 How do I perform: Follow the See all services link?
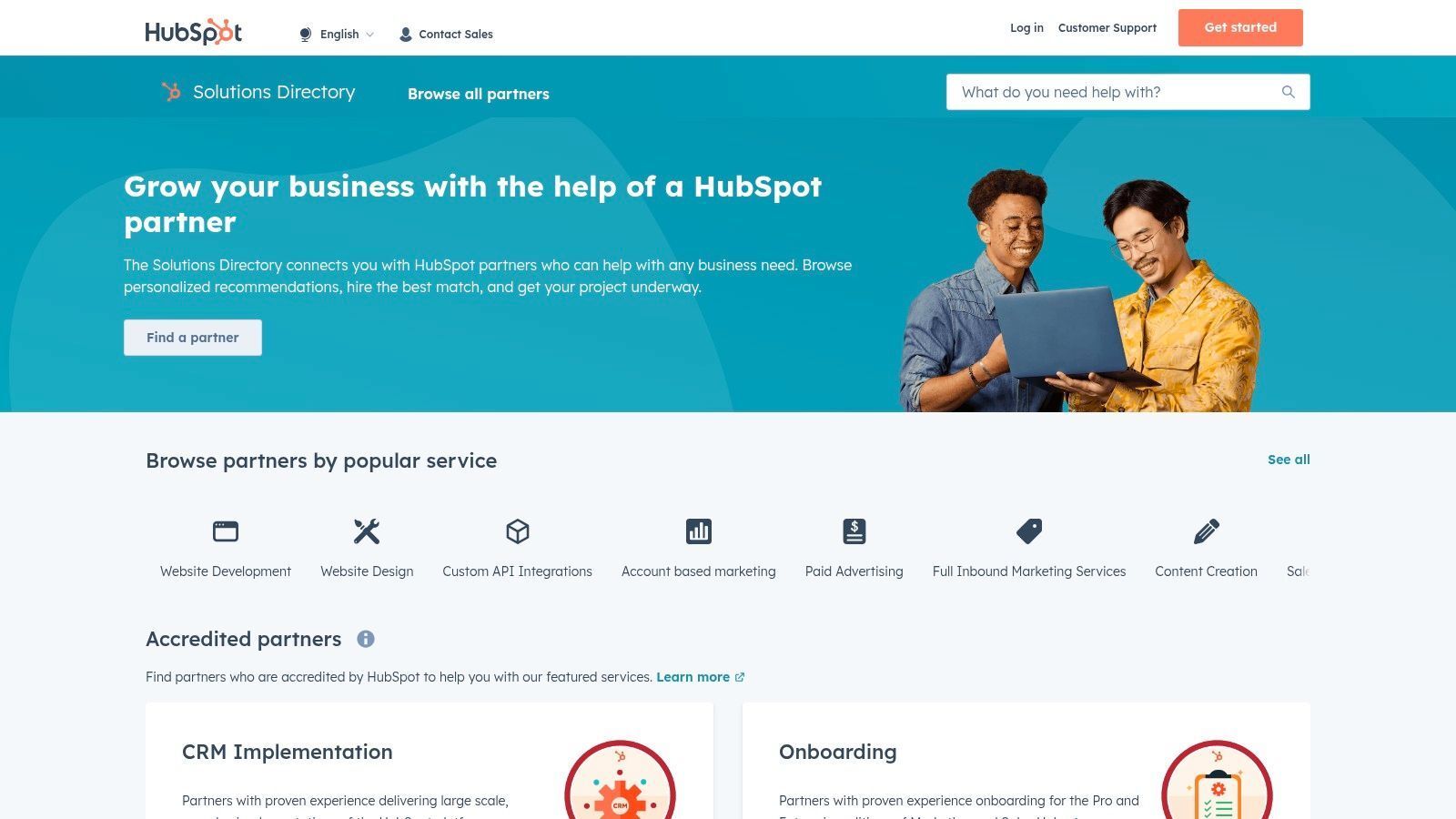pyautogui.click(x=1289, y=460)
